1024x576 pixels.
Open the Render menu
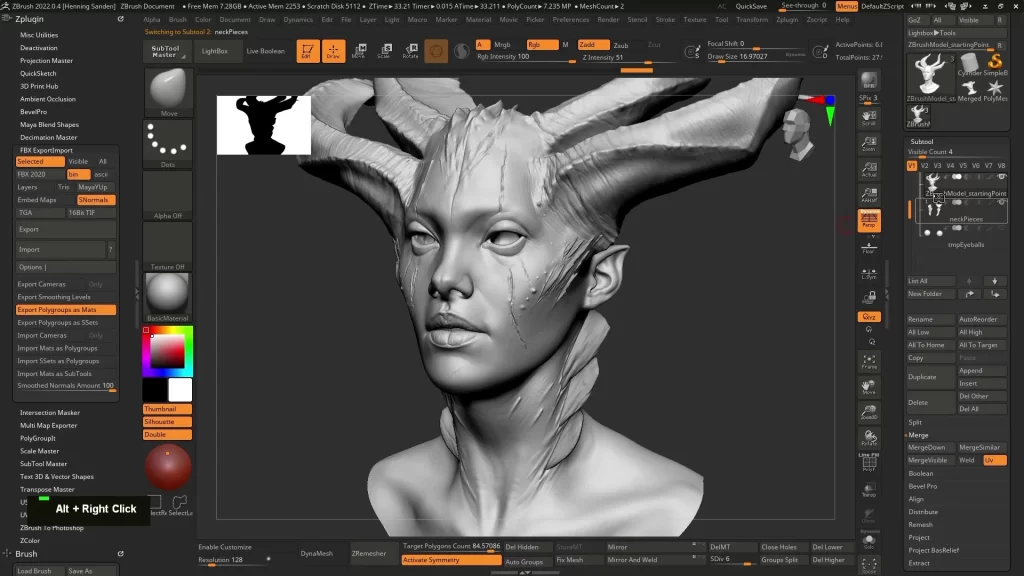point(608,20)
